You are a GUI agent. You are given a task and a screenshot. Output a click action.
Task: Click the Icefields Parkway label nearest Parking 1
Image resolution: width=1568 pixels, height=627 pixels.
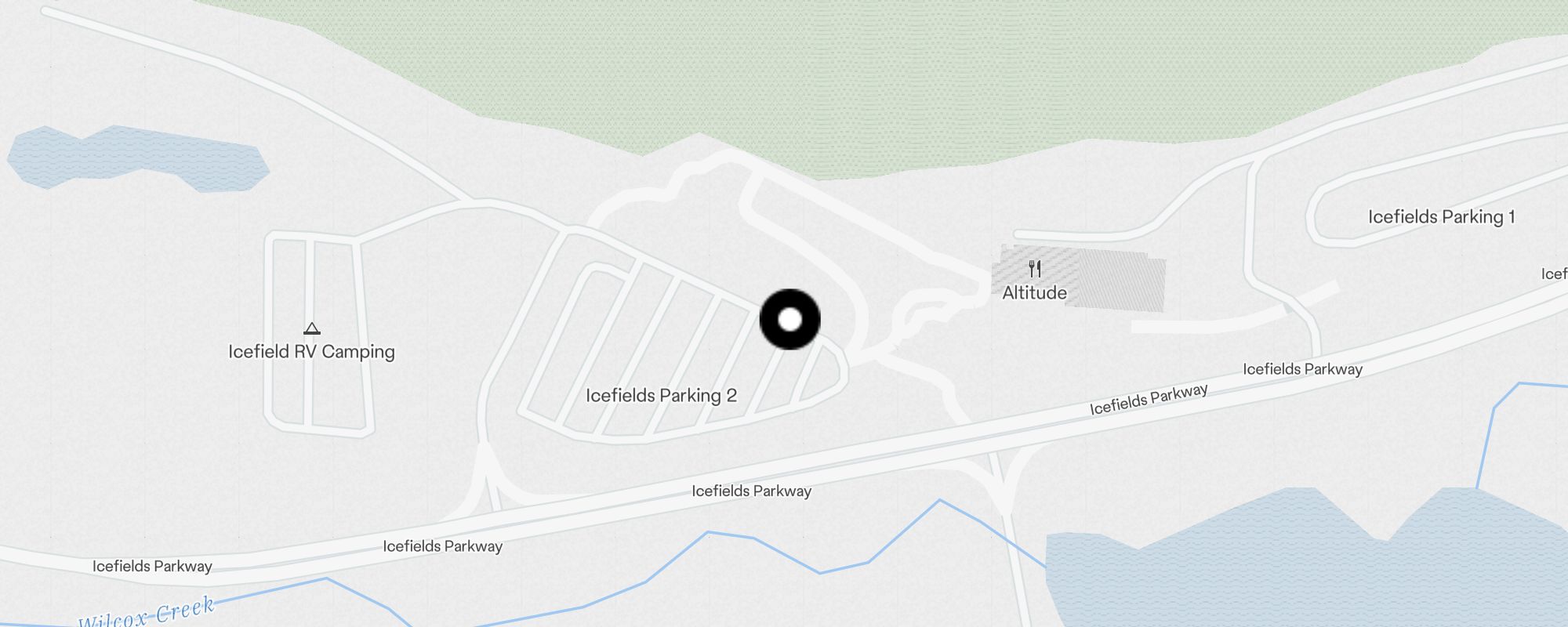tap(1302, 369)
